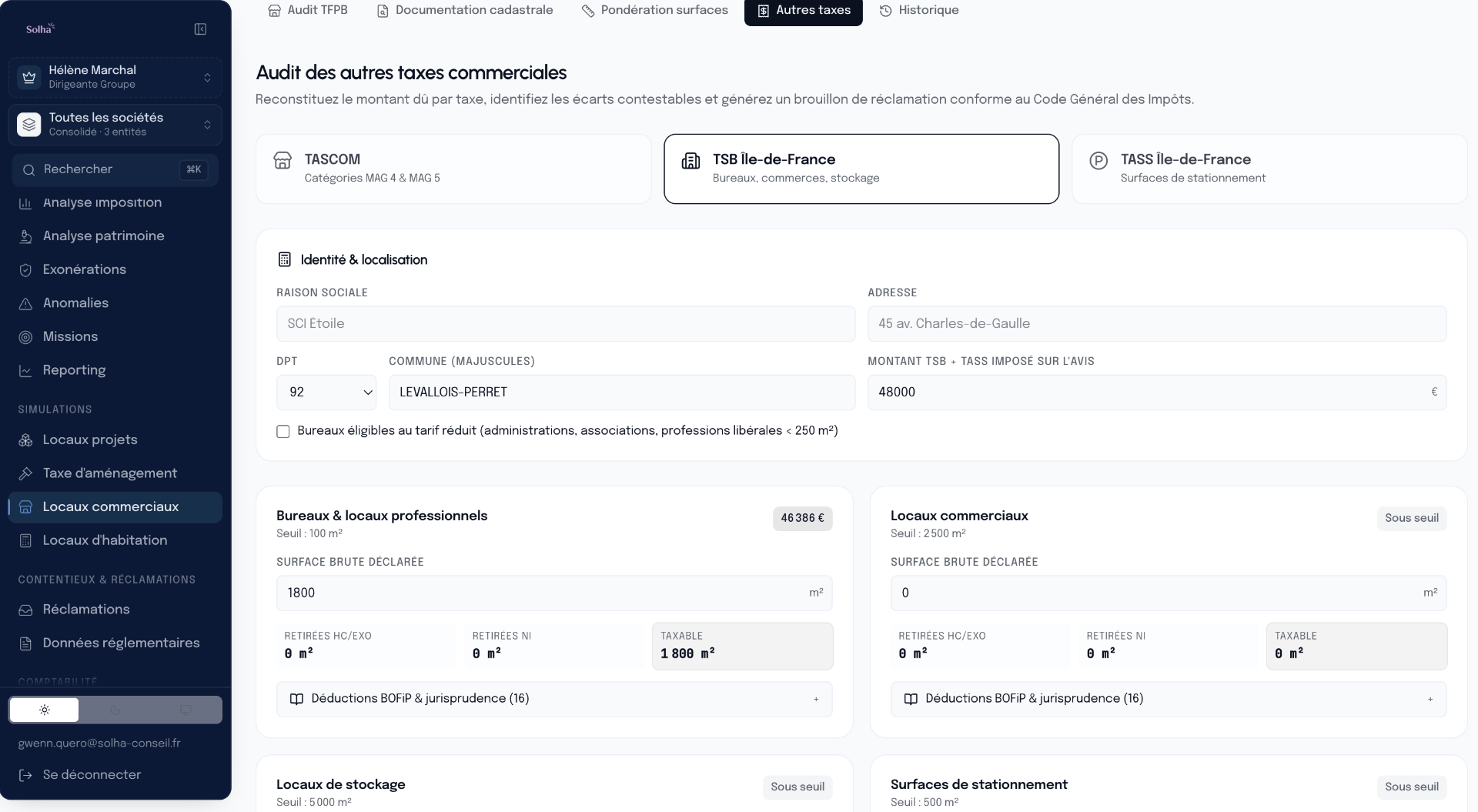Viewport: 1478px width, 812px height.
Task: Click the Adresse field
Action: click(1157, 324)
